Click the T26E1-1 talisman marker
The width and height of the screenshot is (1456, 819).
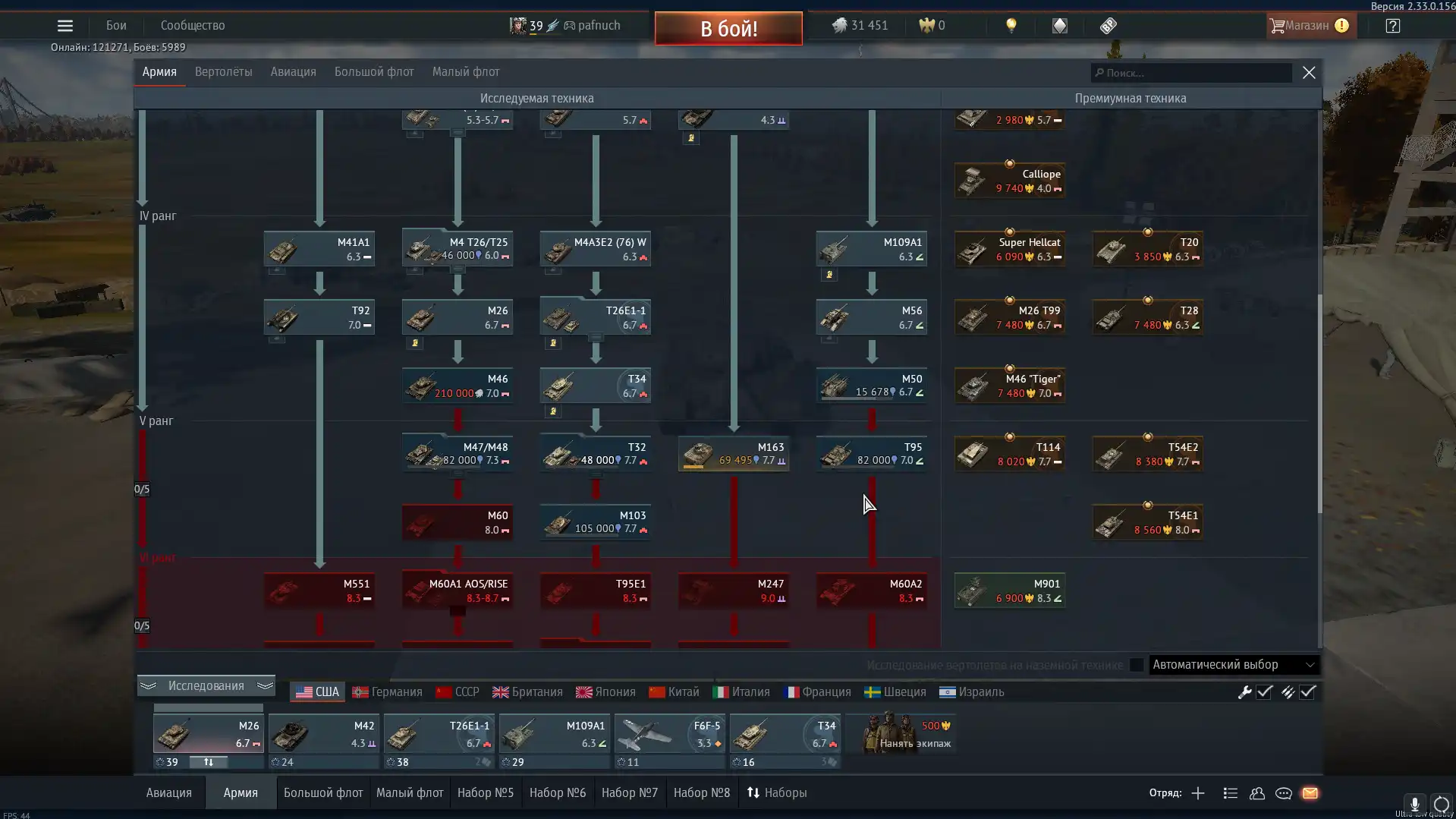[x=553, y=343]
